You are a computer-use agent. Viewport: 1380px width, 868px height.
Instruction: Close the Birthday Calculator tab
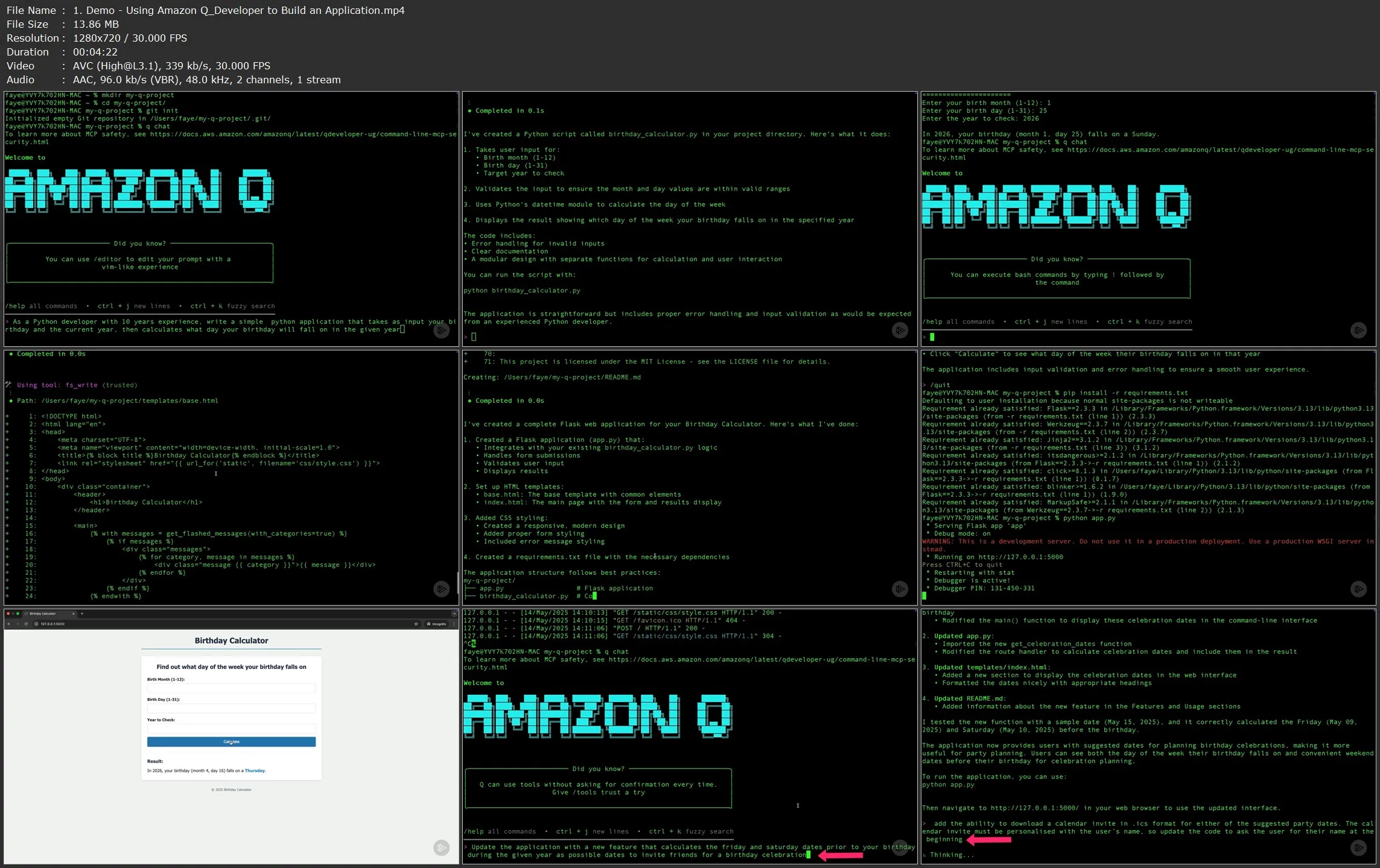73,613
